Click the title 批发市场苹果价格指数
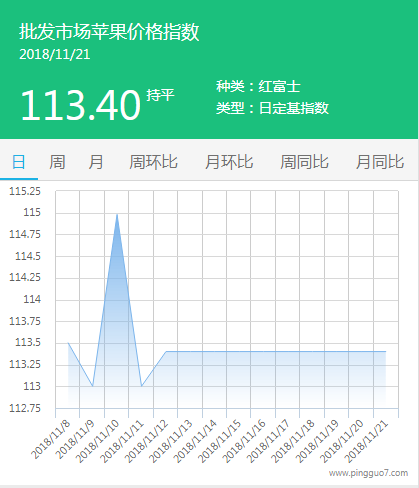419x488 pixels. point(109,32)
